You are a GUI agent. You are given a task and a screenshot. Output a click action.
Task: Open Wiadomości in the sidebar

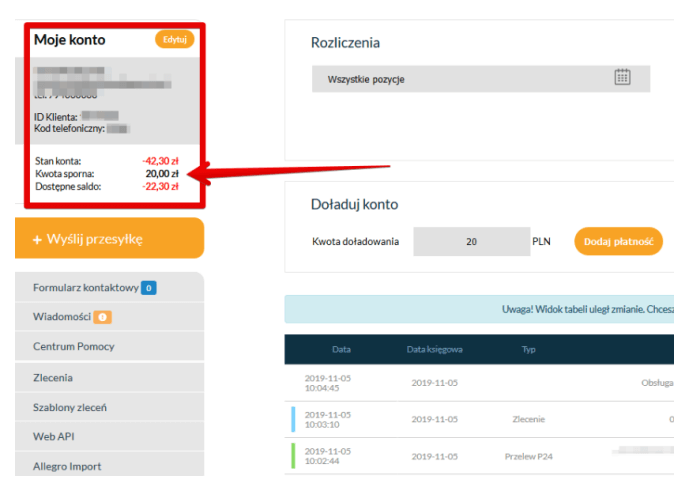(60, 317)
